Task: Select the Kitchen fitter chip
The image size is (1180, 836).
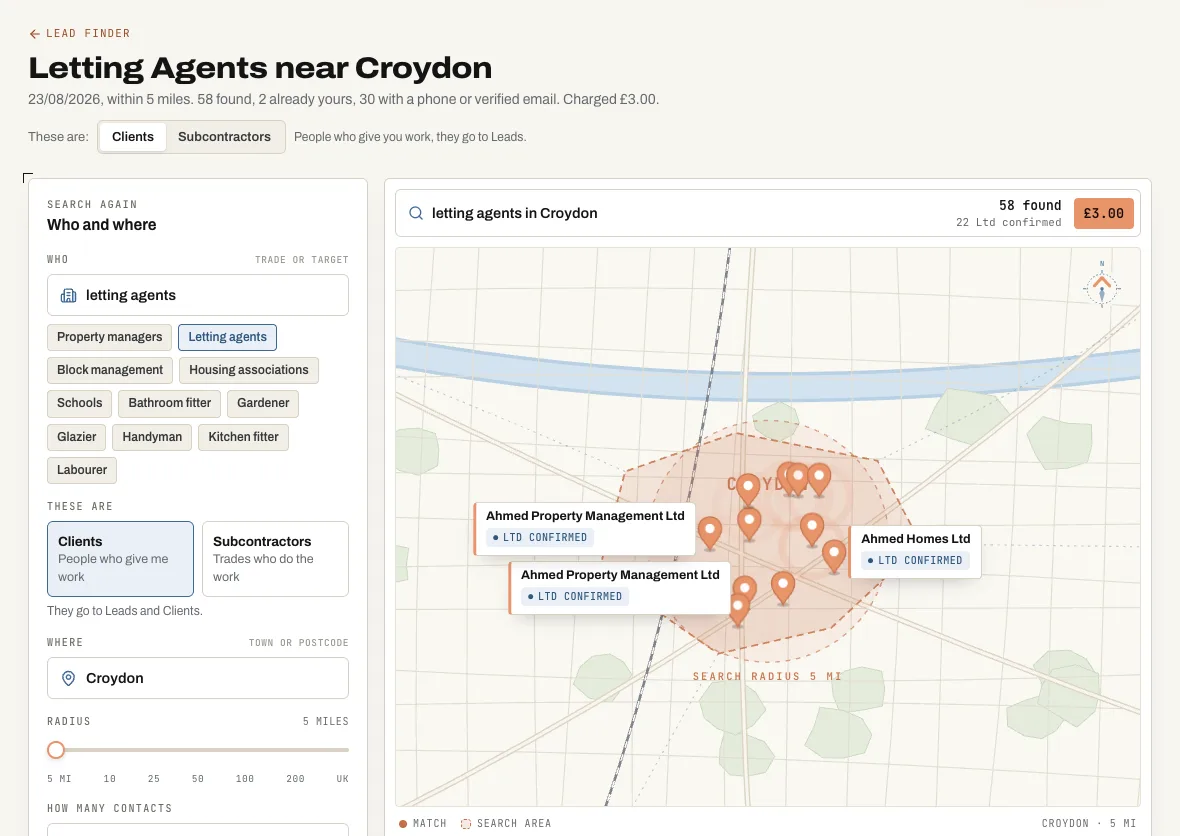Action: click(x=243, y=437)
